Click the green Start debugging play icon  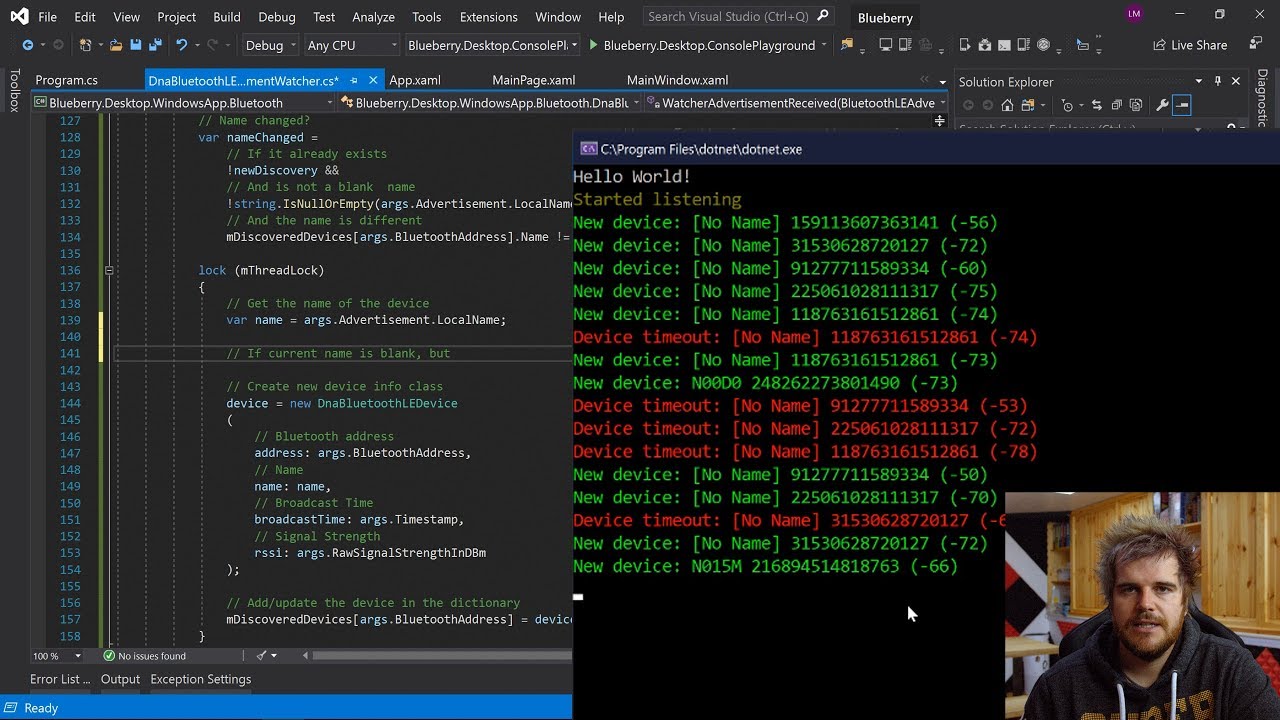coord(594,45)
